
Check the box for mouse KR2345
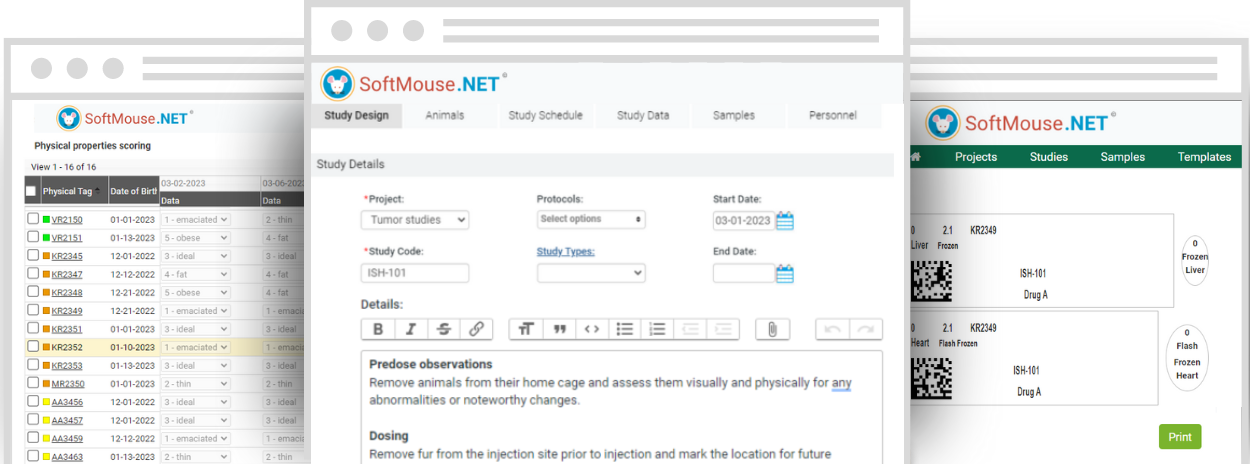(33, 256)
